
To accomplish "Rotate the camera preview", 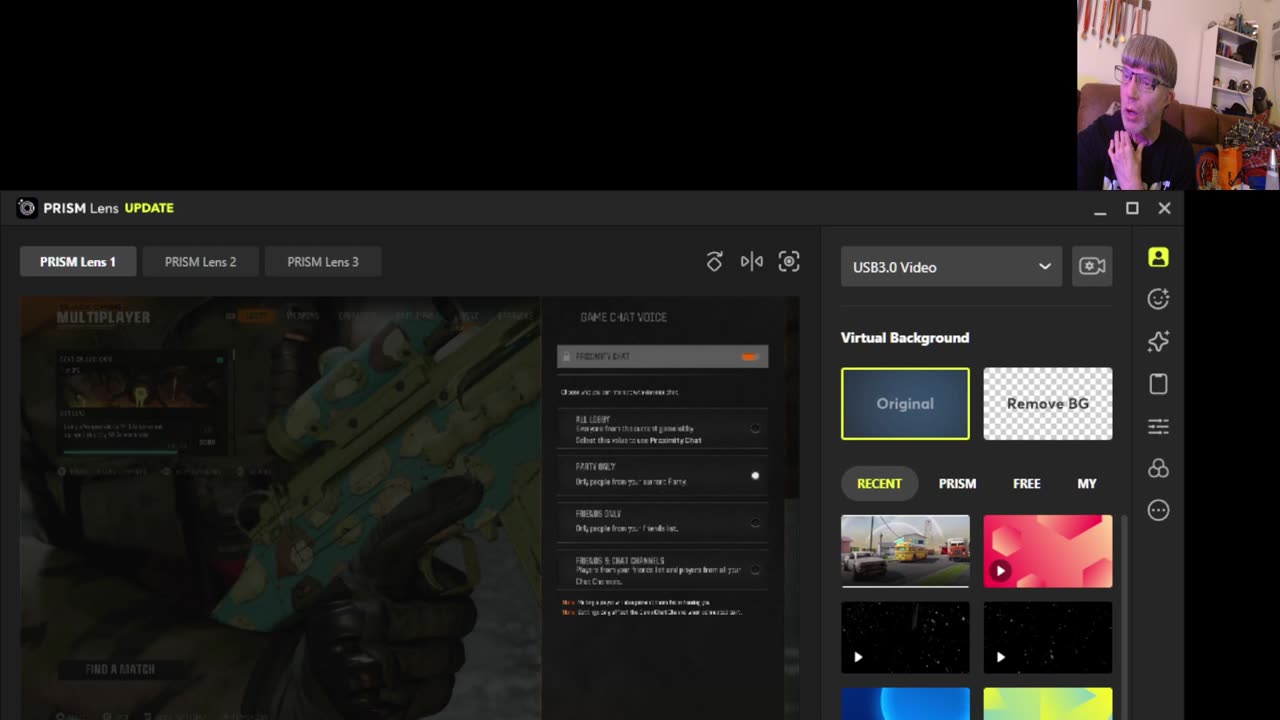I will click(x=714, y=262).
